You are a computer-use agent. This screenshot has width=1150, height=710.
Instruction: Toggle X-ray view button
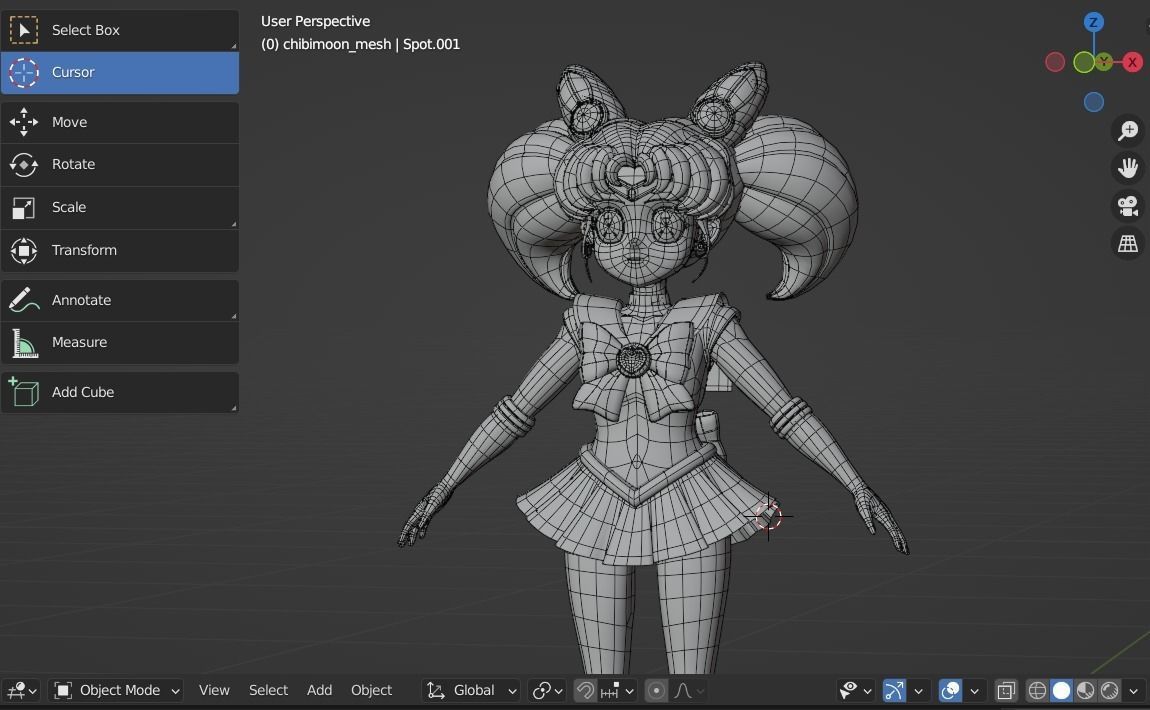pyautogui.click(x=1006, y=690)
